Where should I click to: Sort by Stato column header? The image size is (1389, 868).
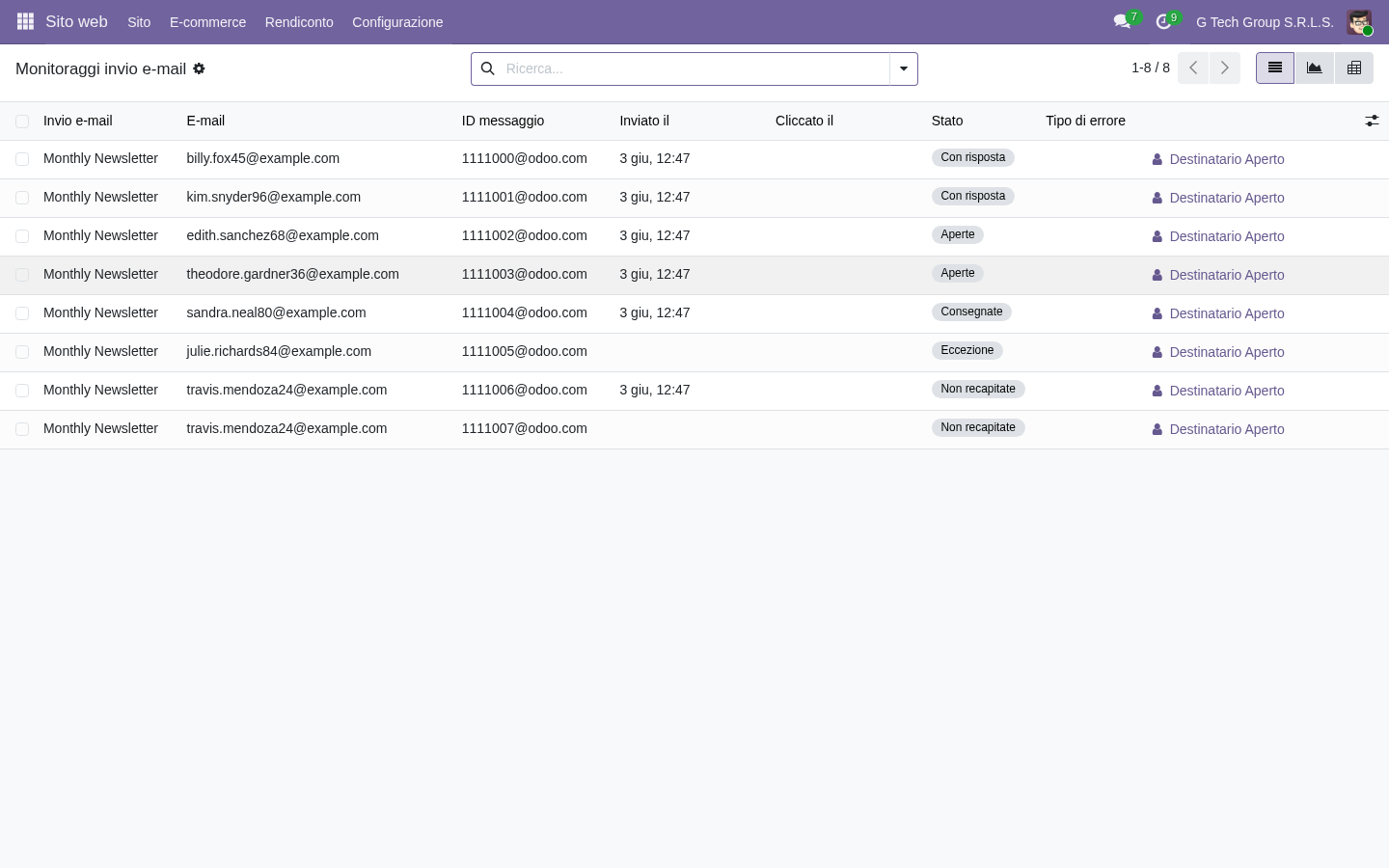point(947,121)
